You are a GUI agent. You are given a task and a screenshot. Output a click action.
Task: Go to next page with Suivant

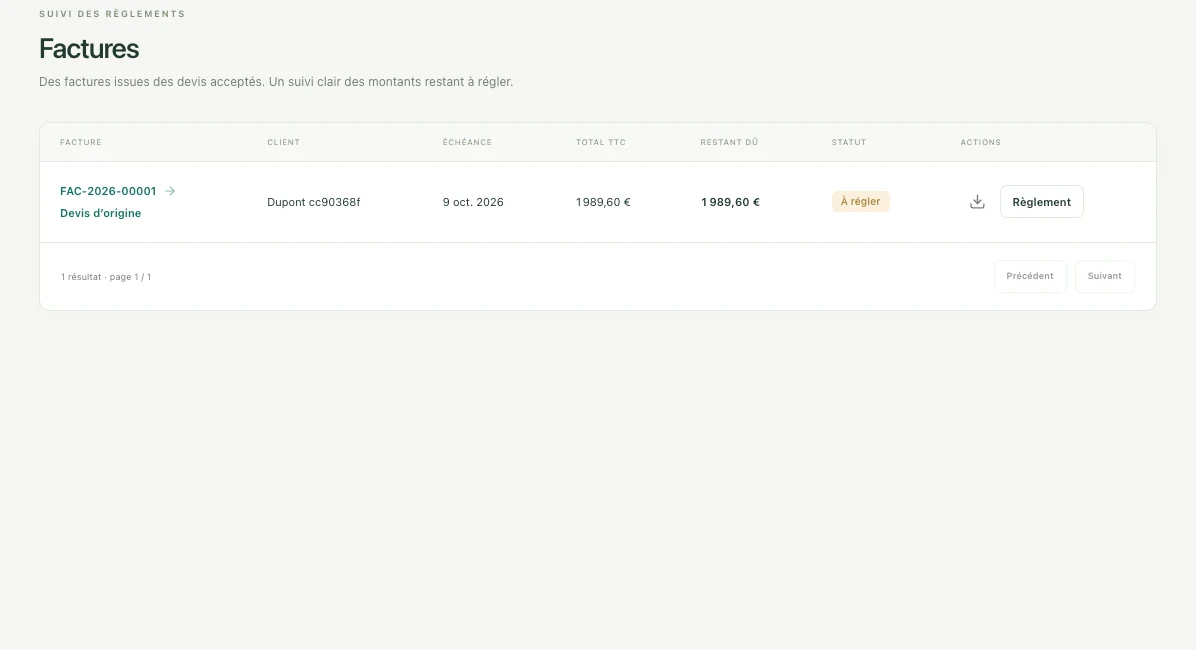[1104, 276]
